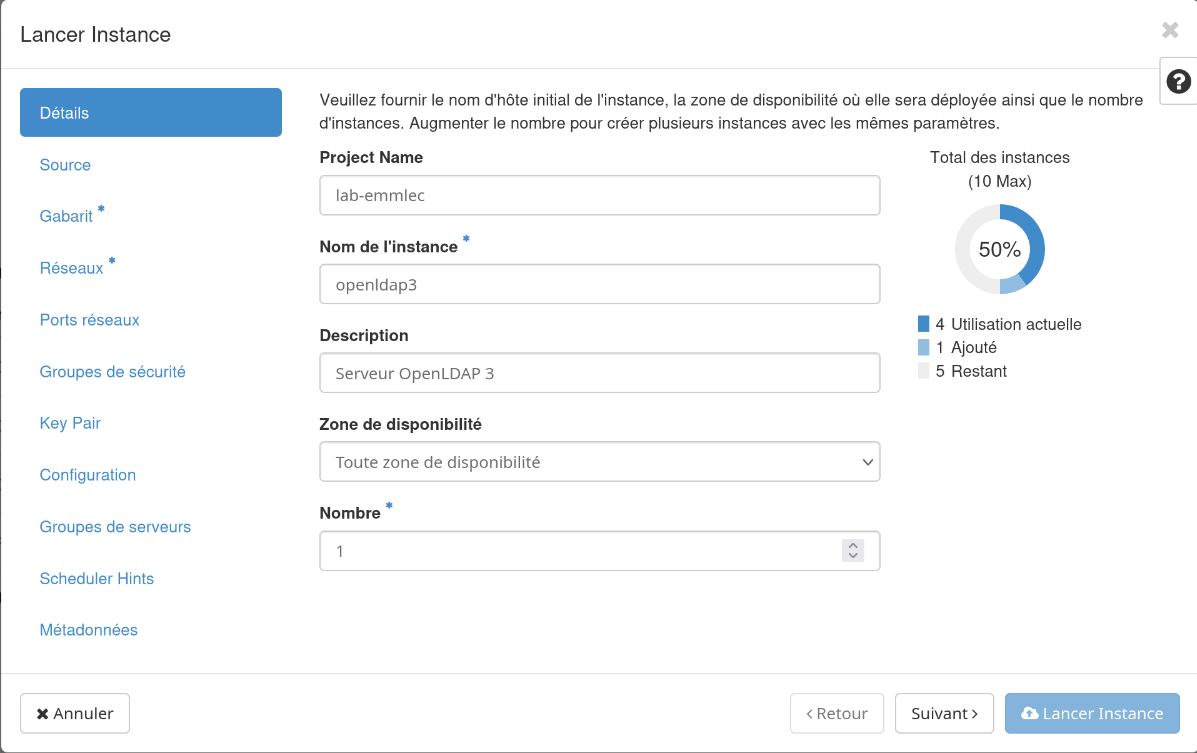Click the Suivant button
Image resolution: width=1197 pixels, height=753 pixels.
click(944, 713)
